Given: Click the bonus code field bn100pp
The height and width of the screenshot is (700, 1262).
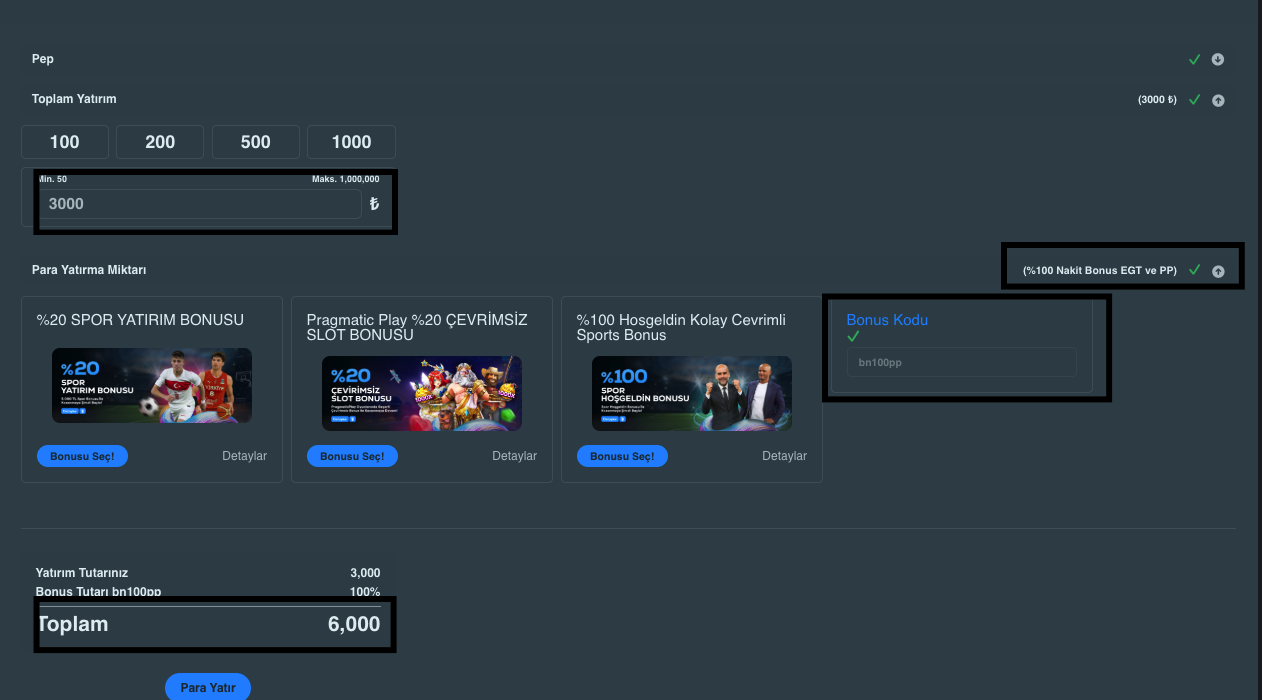Looking at the screenshot, I should (961, 362).
